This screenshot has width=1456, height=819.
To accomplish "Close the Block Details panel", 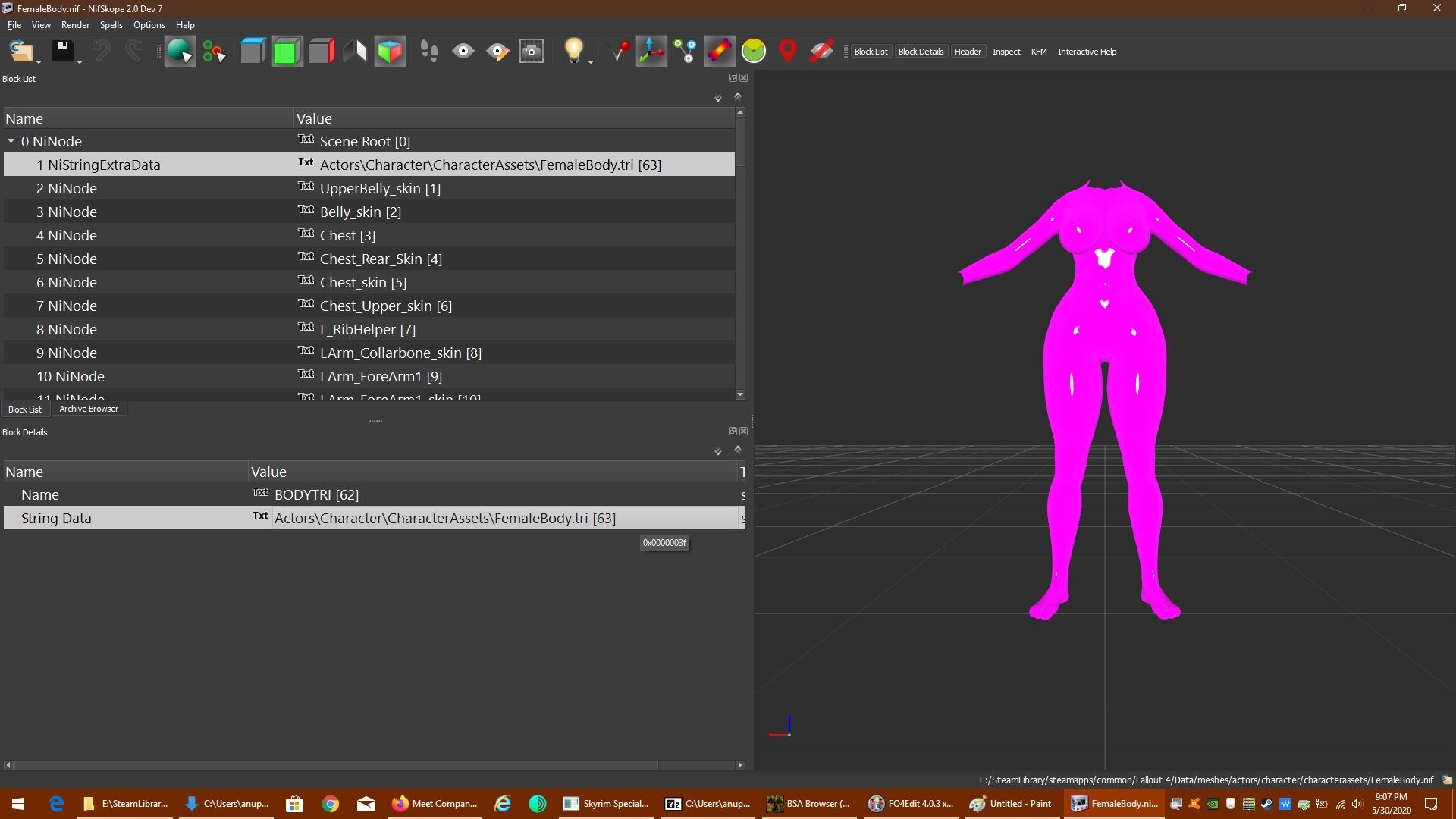I will (x=744, y=431).
